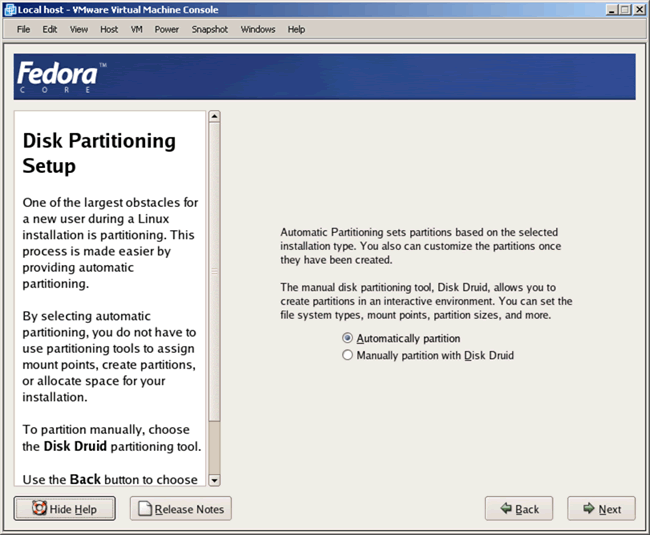Open the View menu
The image size is (650, 535).
coord(79,29)
